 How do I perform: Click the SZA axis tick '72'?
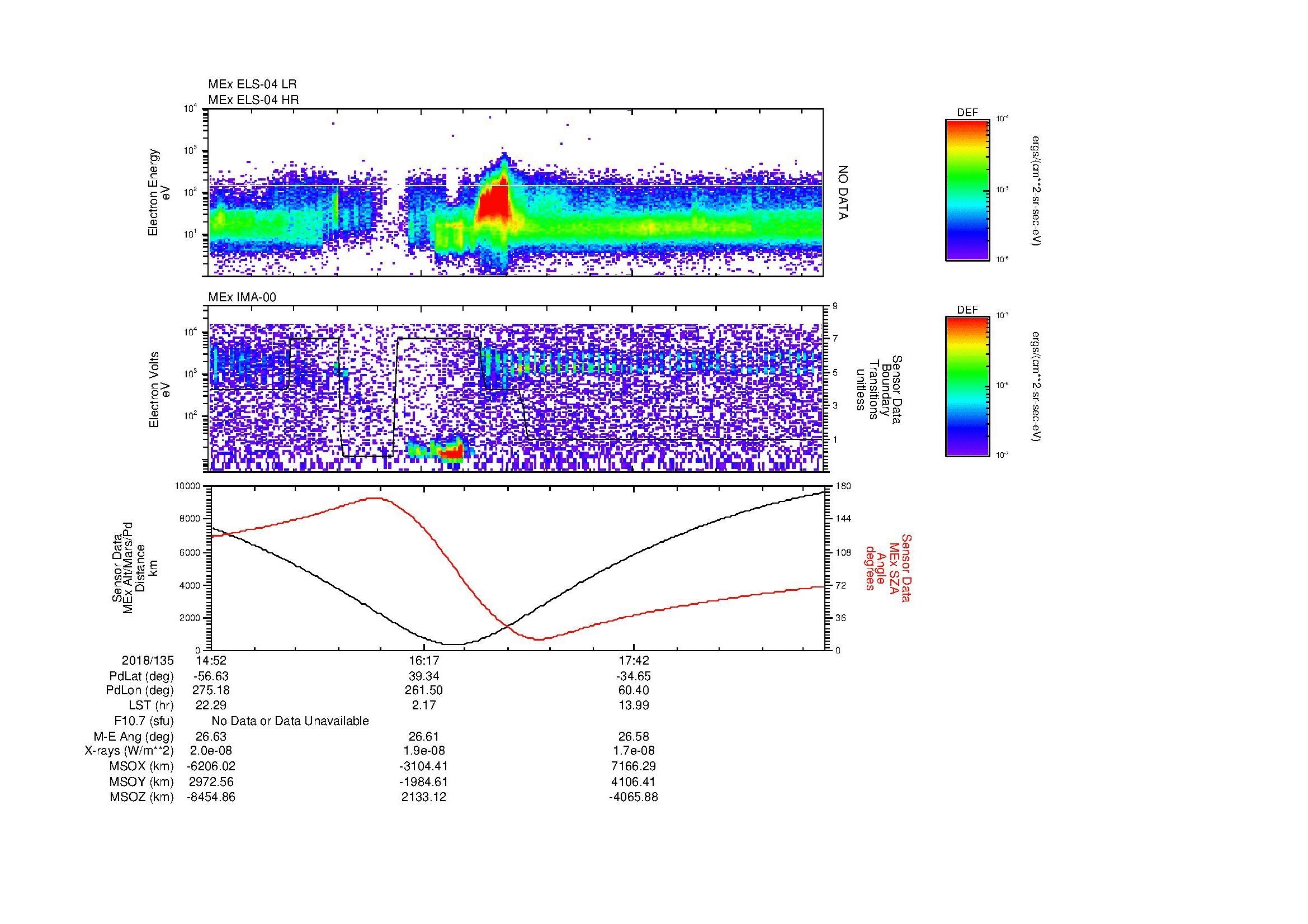coord(842,585)
